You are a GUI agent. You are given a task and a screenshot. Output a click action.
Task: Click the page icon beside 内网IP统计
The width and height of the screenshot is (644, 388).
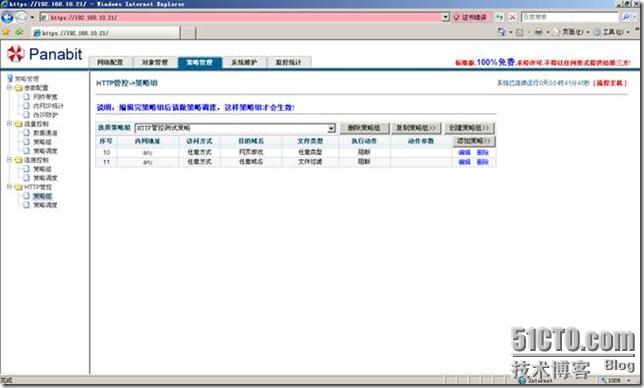coord(27,106)
